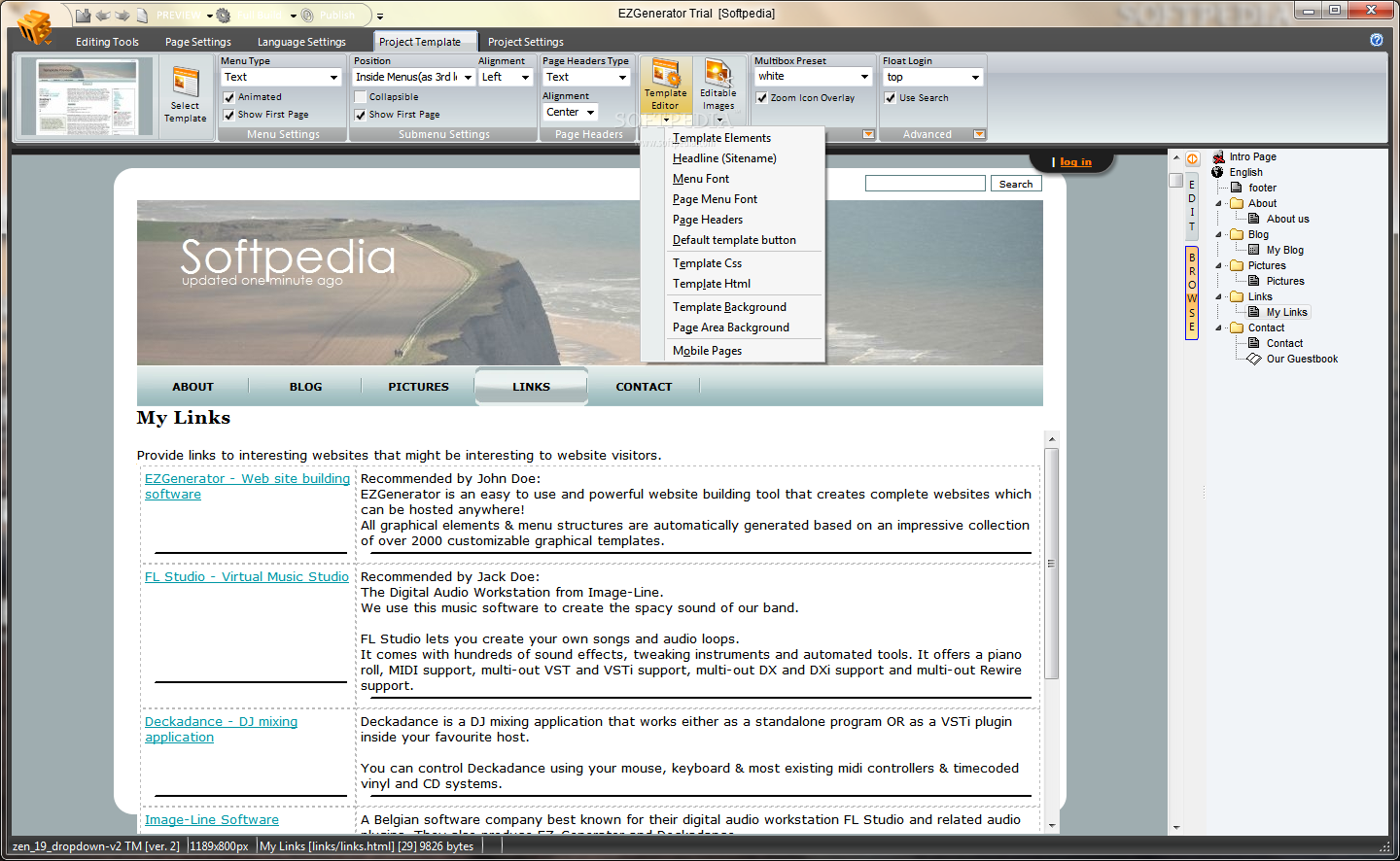Toggle Zoom Icon Overlay checkbox
The image size is (1400, 861).
pyautogui.click(x=762, y=98)
